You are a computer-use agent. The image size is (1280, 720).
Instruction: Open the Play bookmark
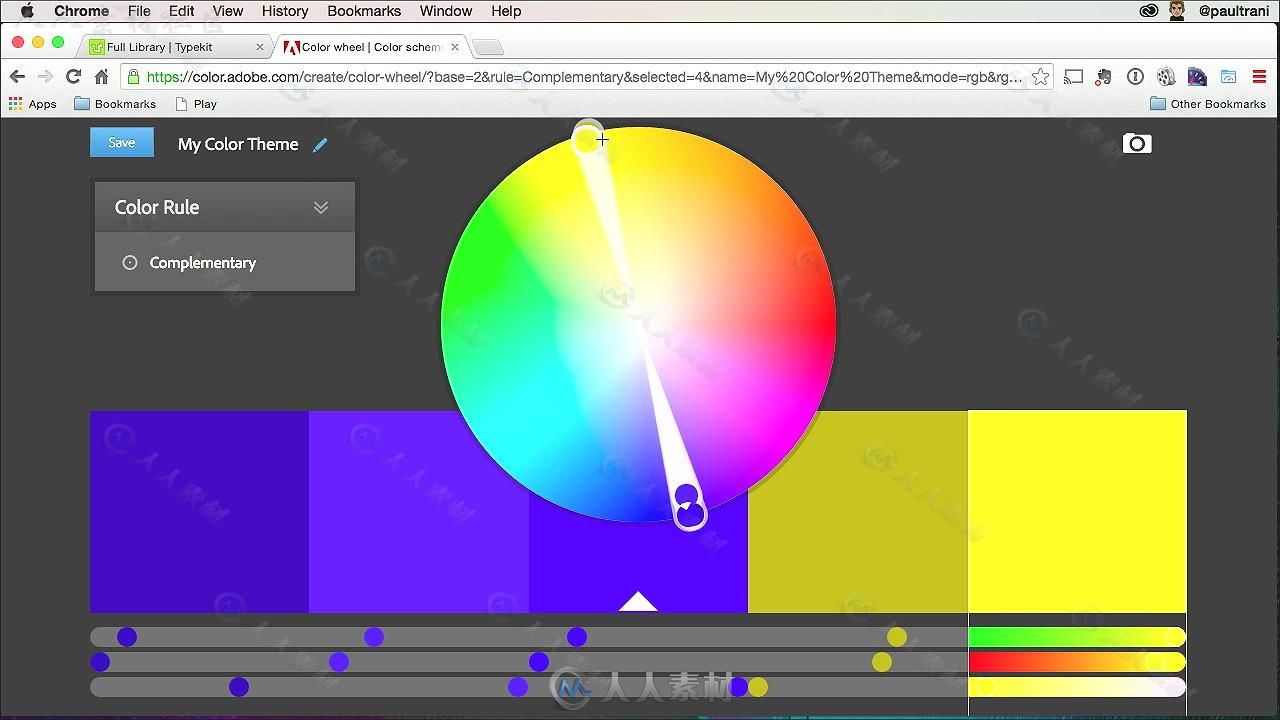point(196,104)
